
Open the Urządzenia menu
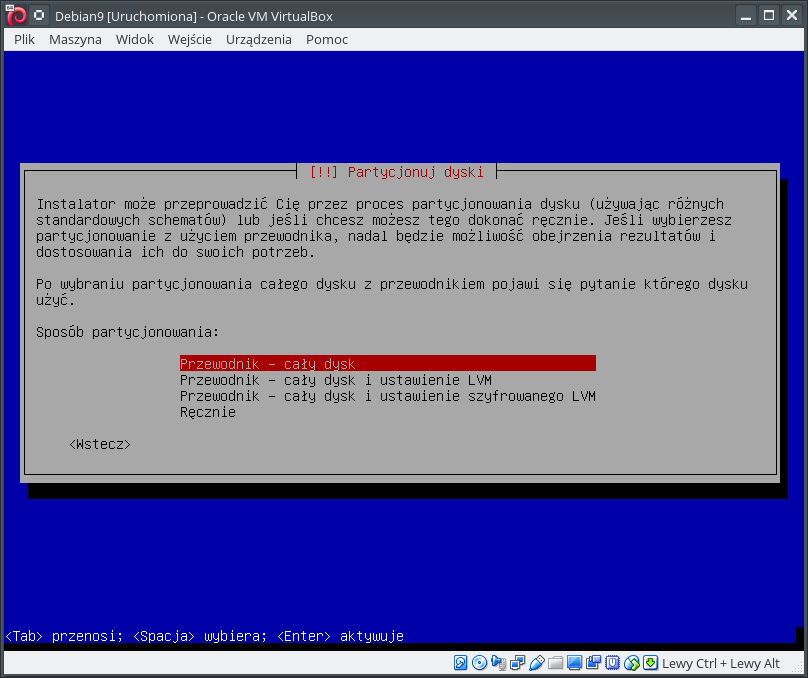(x=259, y=39)
